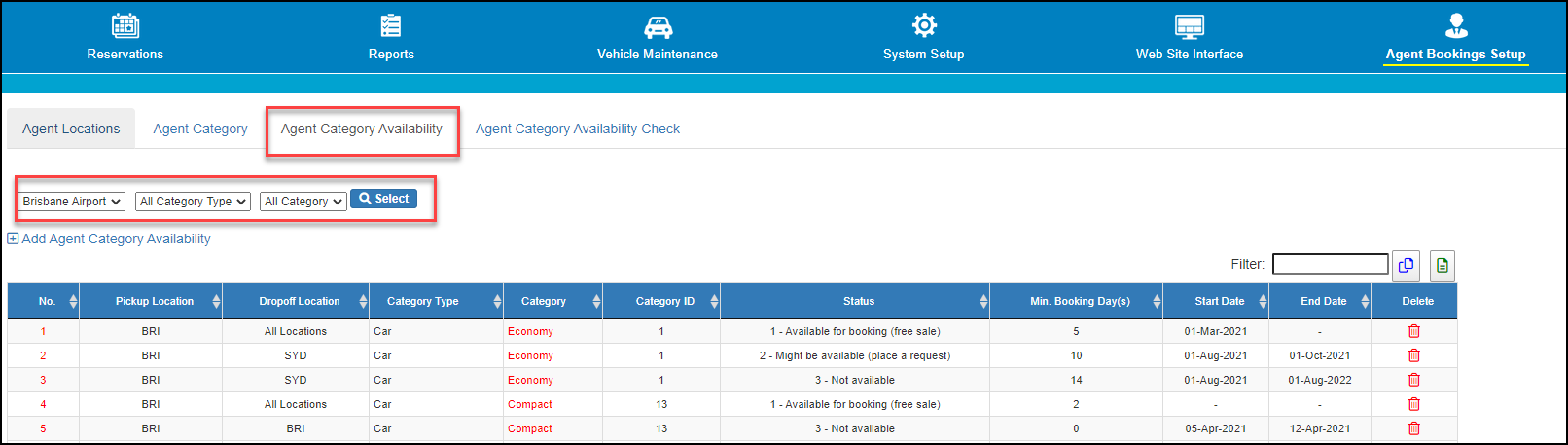Delete row 5 using its trash icon
The height and width of the screenshot is (445, 1568).
coord(1414,428)
